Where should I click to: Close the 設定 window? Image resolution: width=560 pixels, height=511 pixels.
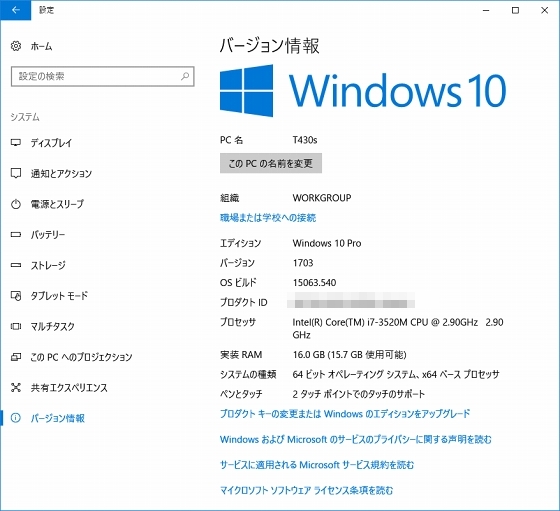coord(545,10)
